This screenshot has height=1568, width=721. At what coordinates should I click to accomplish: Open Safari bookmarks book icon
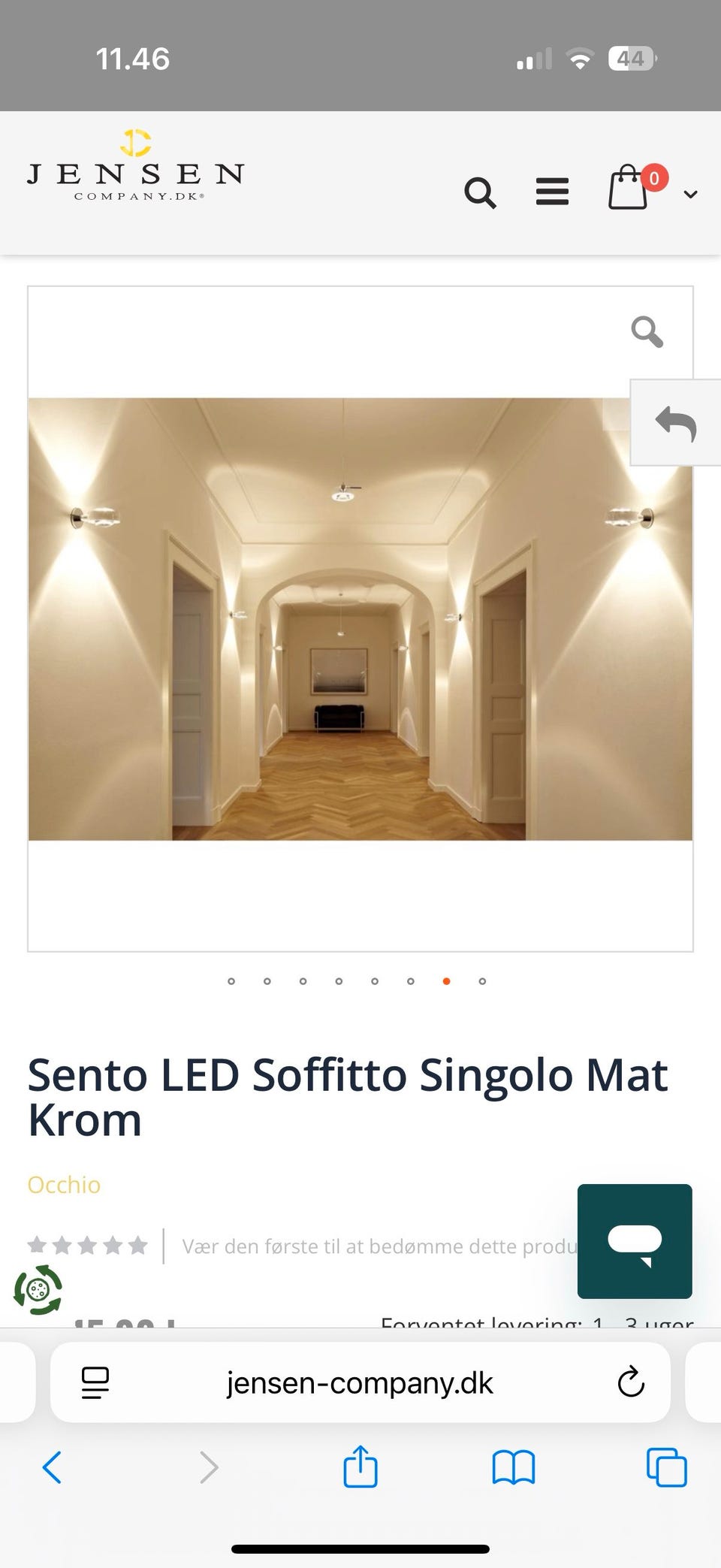[x=514, y=1467]
